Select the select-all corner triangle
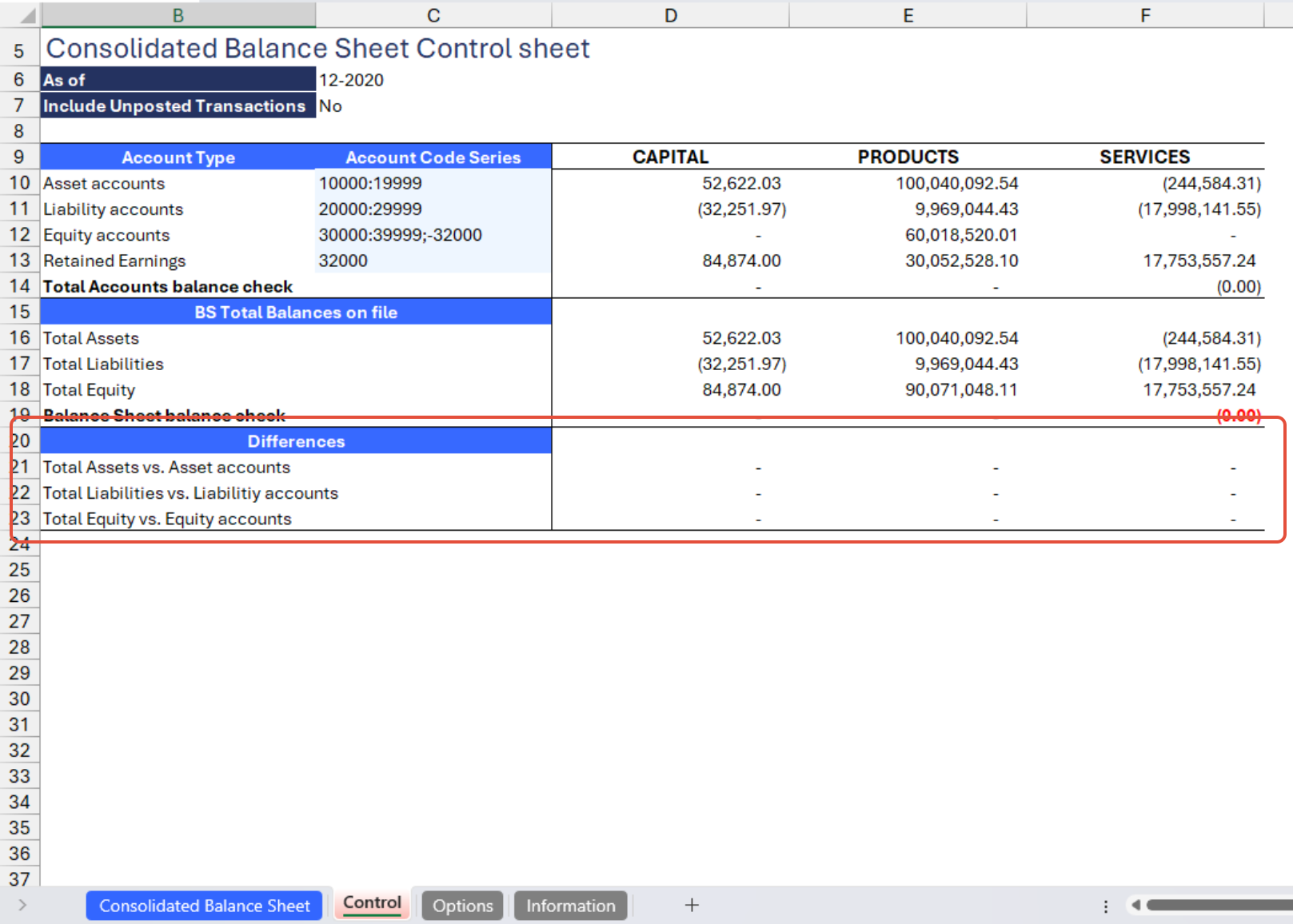The height and width of the screenshot is (924, 1293). [27, 15]
